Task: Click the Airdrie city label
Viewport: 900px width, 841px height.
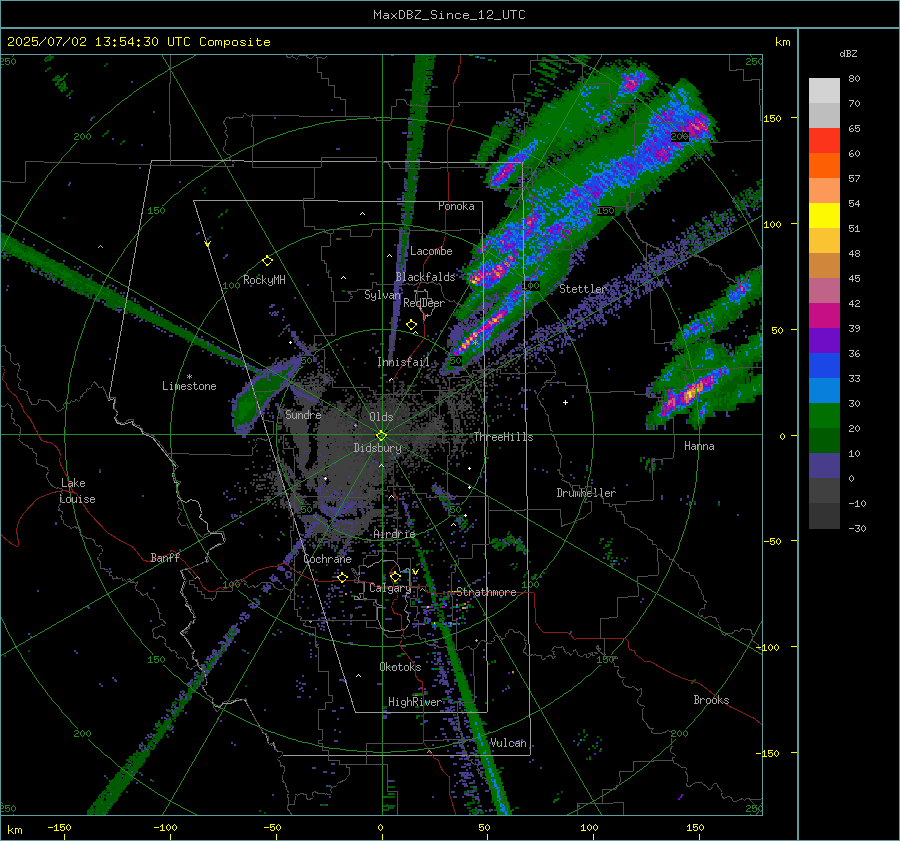Action: tap(394, 534)
